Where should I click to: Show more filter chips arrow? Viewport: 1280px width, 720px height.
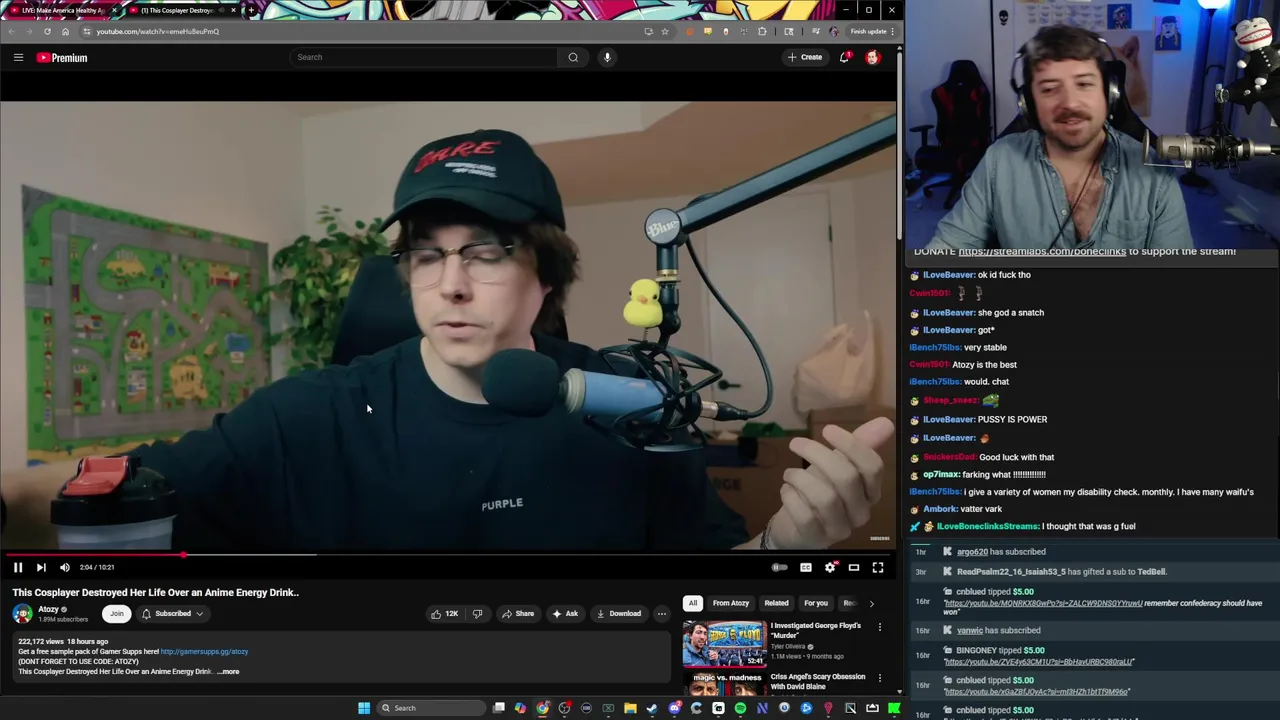tap(871, 603)
